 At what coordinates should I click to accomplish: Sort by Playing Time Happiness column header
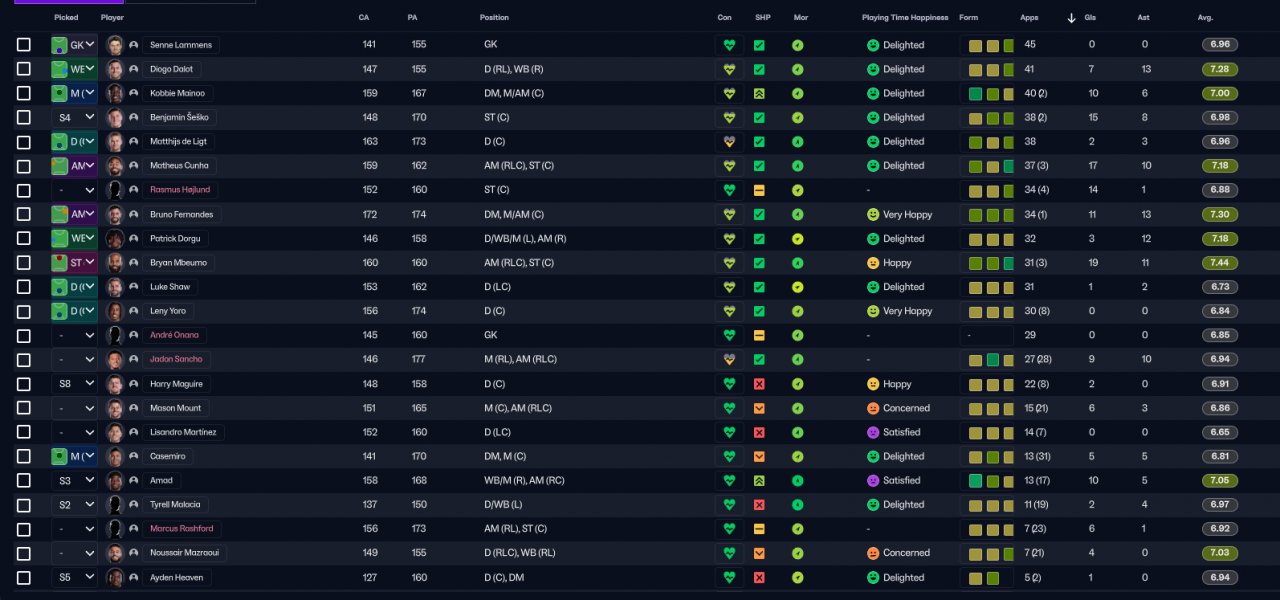click(x=904, y=18)
